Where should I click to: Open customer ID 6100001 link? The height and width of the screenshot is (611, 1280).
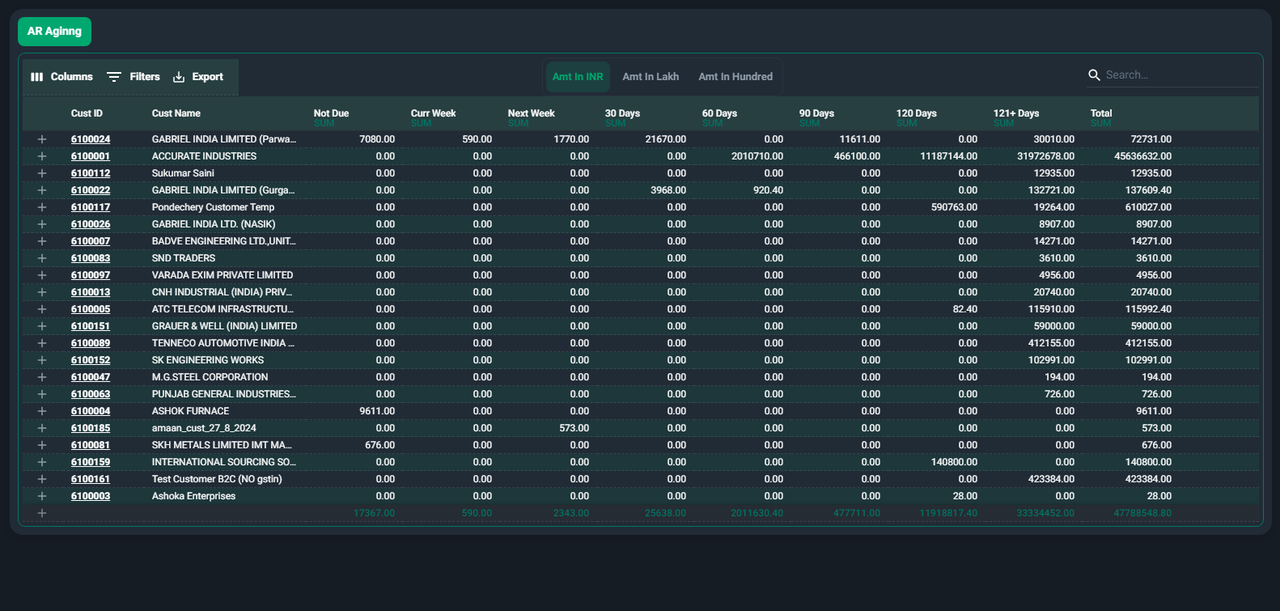point(91,156)
